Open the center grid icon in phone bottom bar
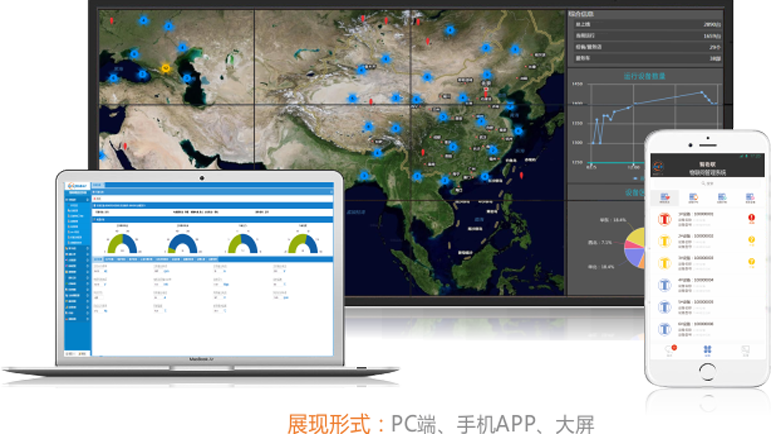 pos(707,349)
